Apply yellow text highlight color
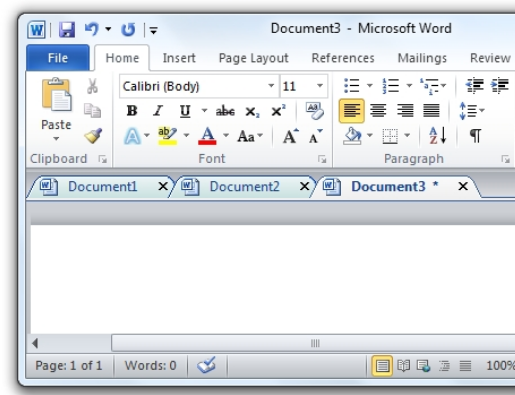Image resolution: width=515 pixels, height=395 pixels. tap(167, 136)
